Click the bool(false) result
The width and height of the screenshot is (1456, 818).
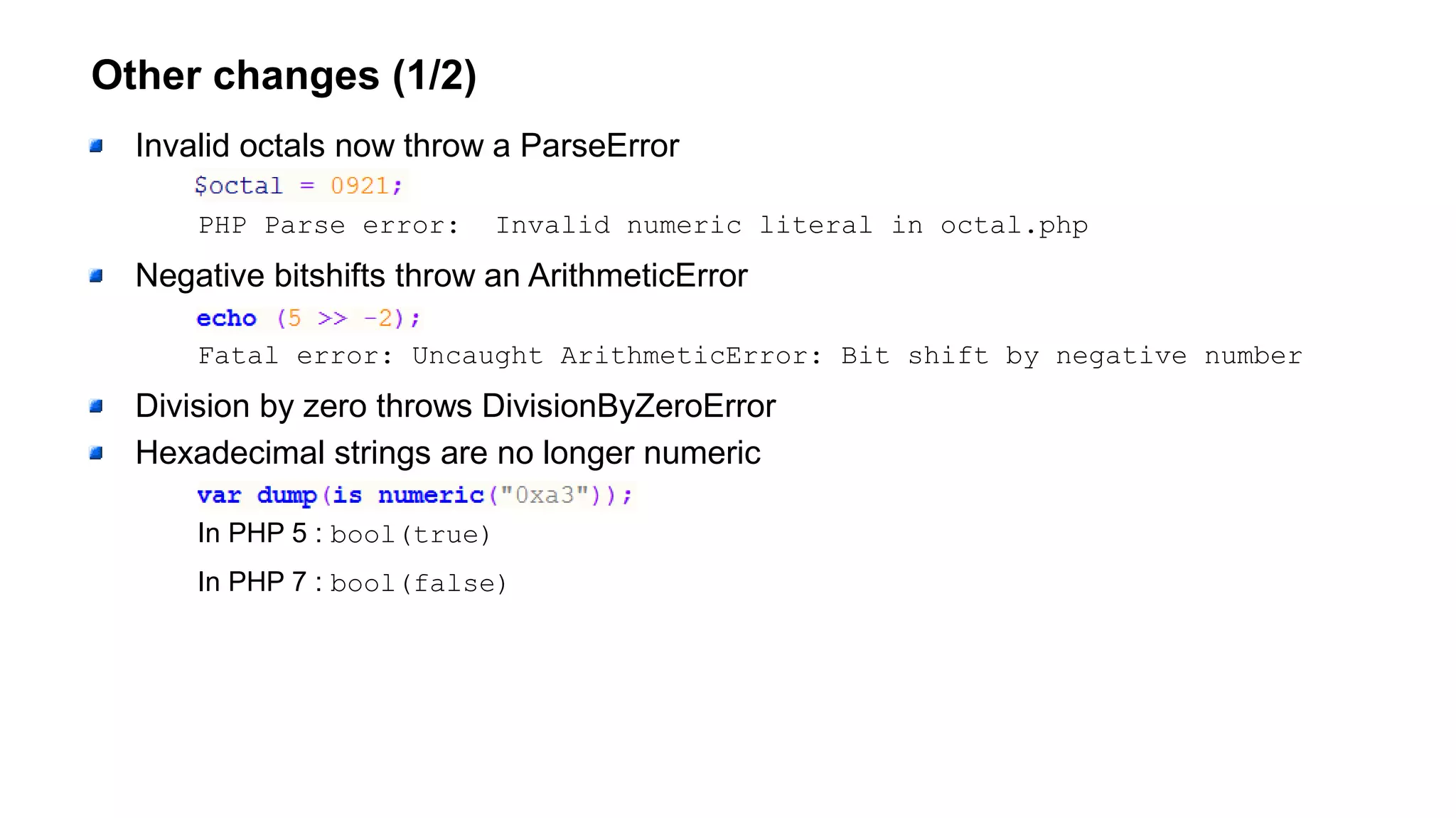(x=419, y=584)
